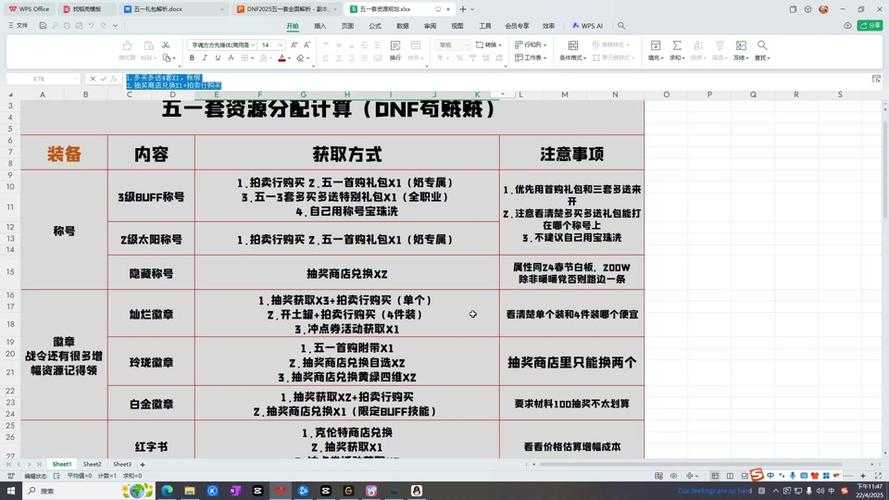The image size is (889, 500).
Task: Open the worksheet (工作表) dropdown
Action: point(531,58)
